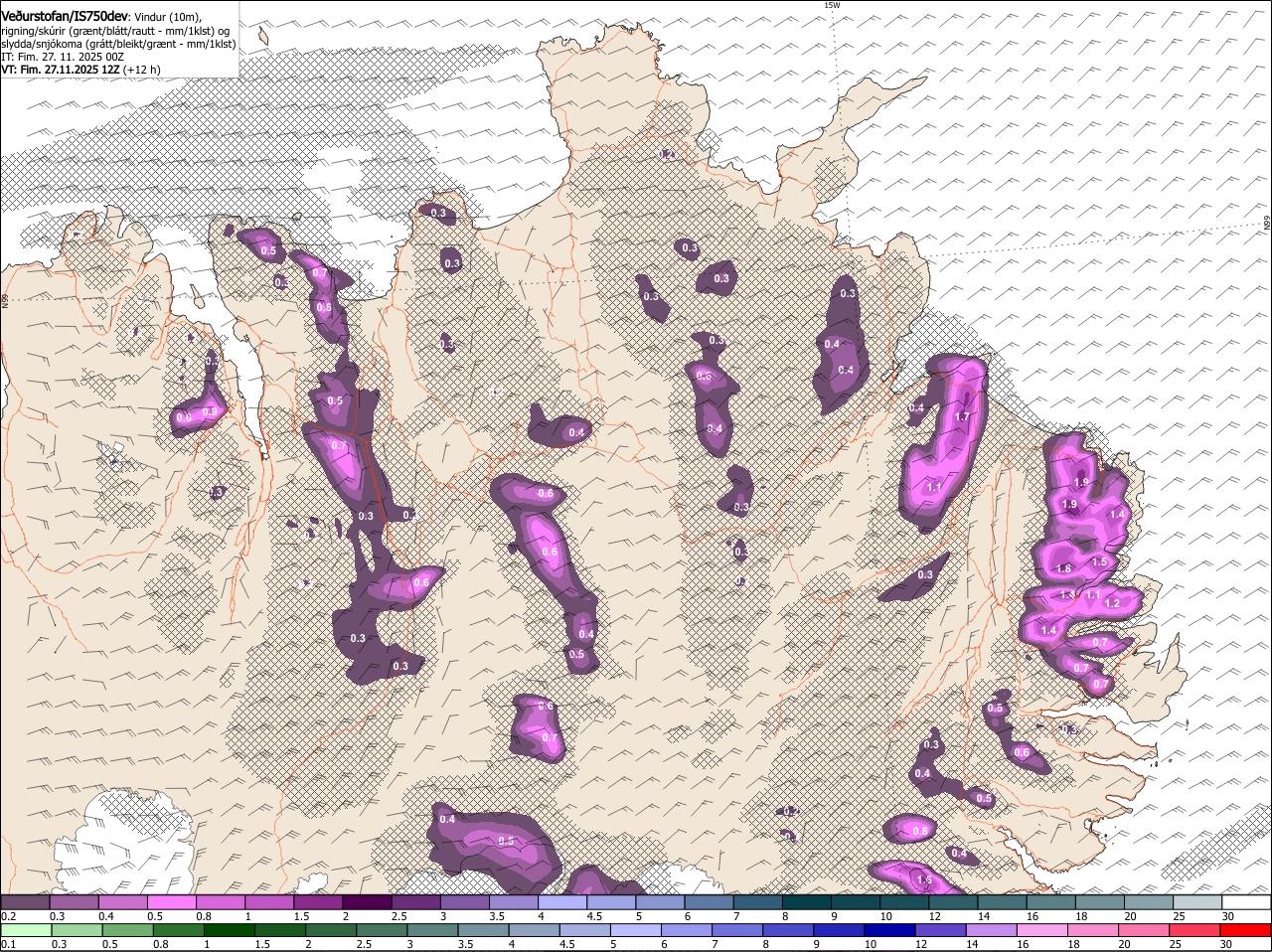This screenshot has height=952, width=1272.
Task: Click the 1.2 precipitation value on the map
Action: tap(1112, 603)
